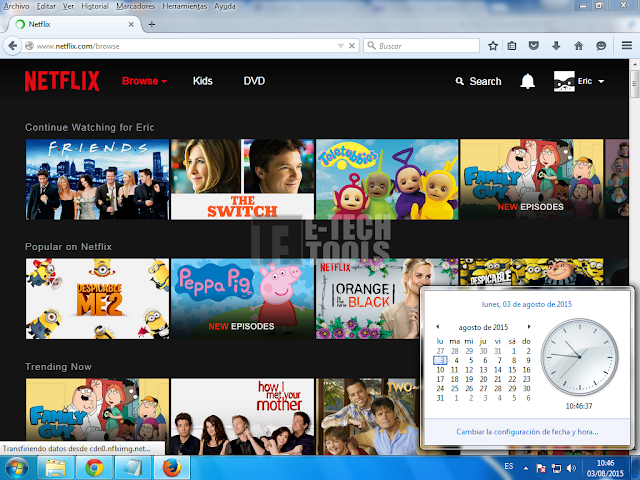
Task: Click the Firefox back arrow button
Action: 13,46
